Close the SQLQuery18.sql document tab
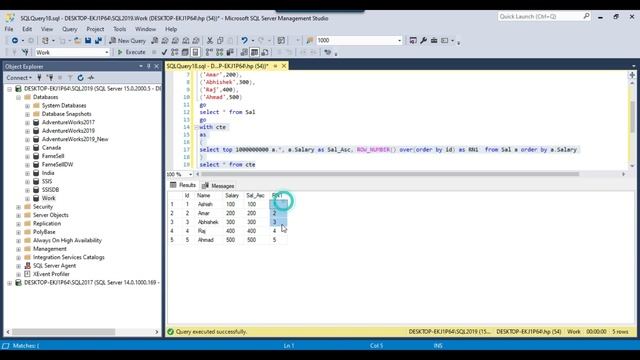This screenshot has width=640, height=360. pyautogui.click(x=284, y=66)
